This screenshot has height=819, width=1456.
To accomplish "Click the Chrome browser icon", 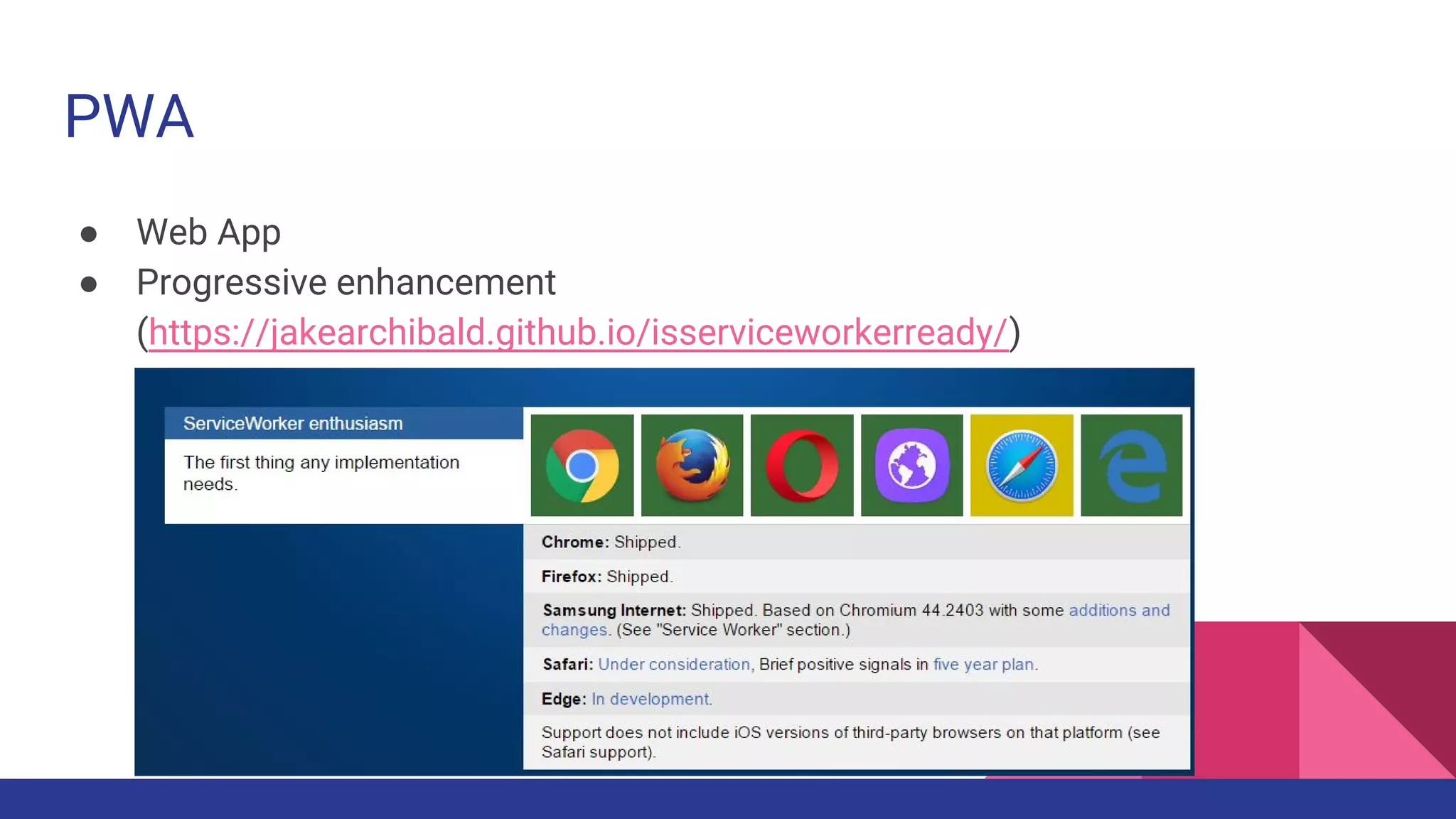I will pos(582,466).
